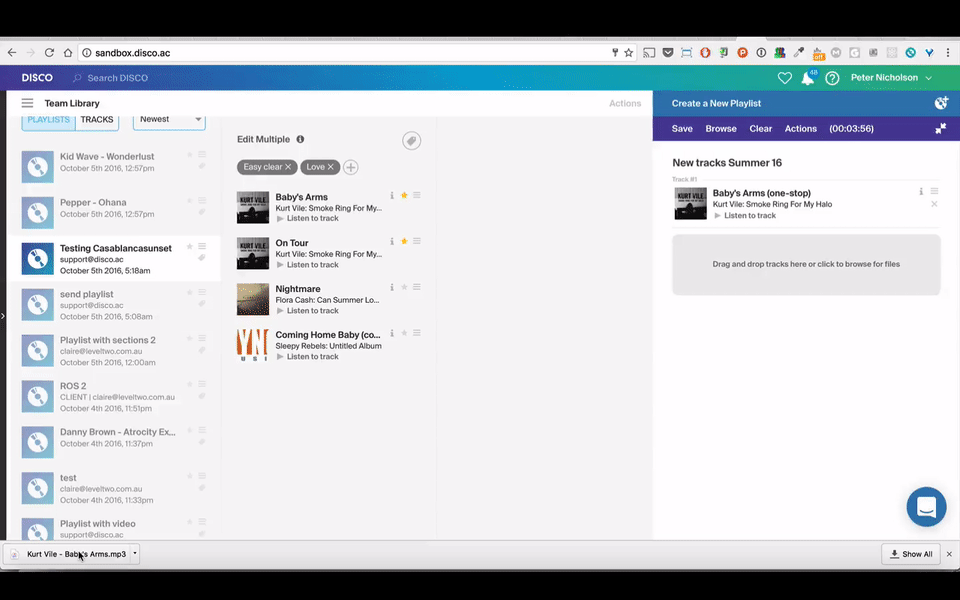
Task: Bookmark page with the star icon
Action: coord(628,53)
